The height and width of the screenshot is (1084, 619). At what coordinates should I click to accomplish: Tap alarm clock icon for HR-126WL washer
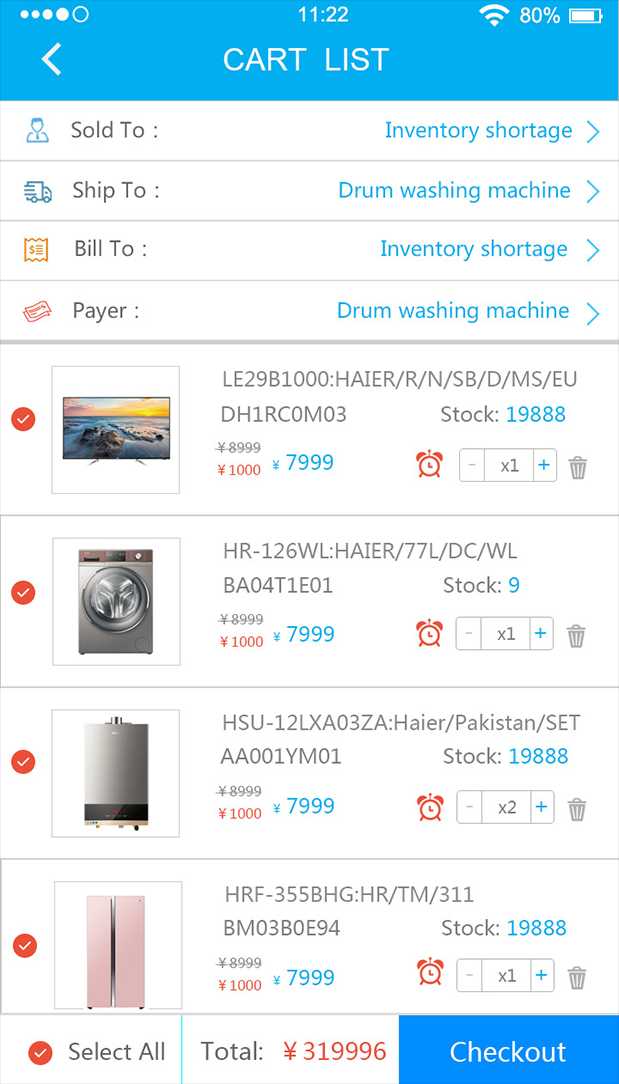[x=430, y=634]
